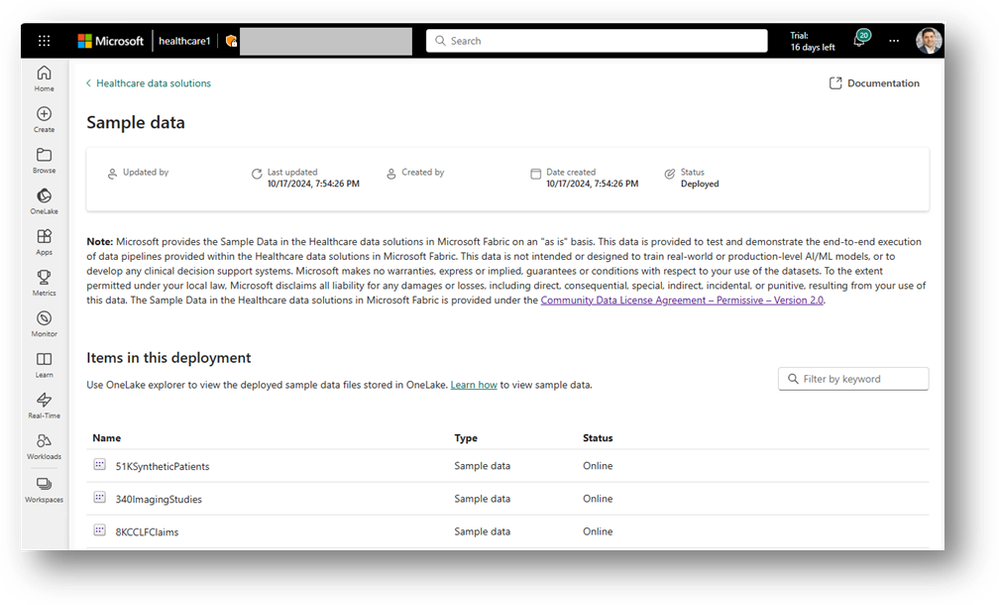
Task: Click the Filter by keyword field
Action: (853, 379)
